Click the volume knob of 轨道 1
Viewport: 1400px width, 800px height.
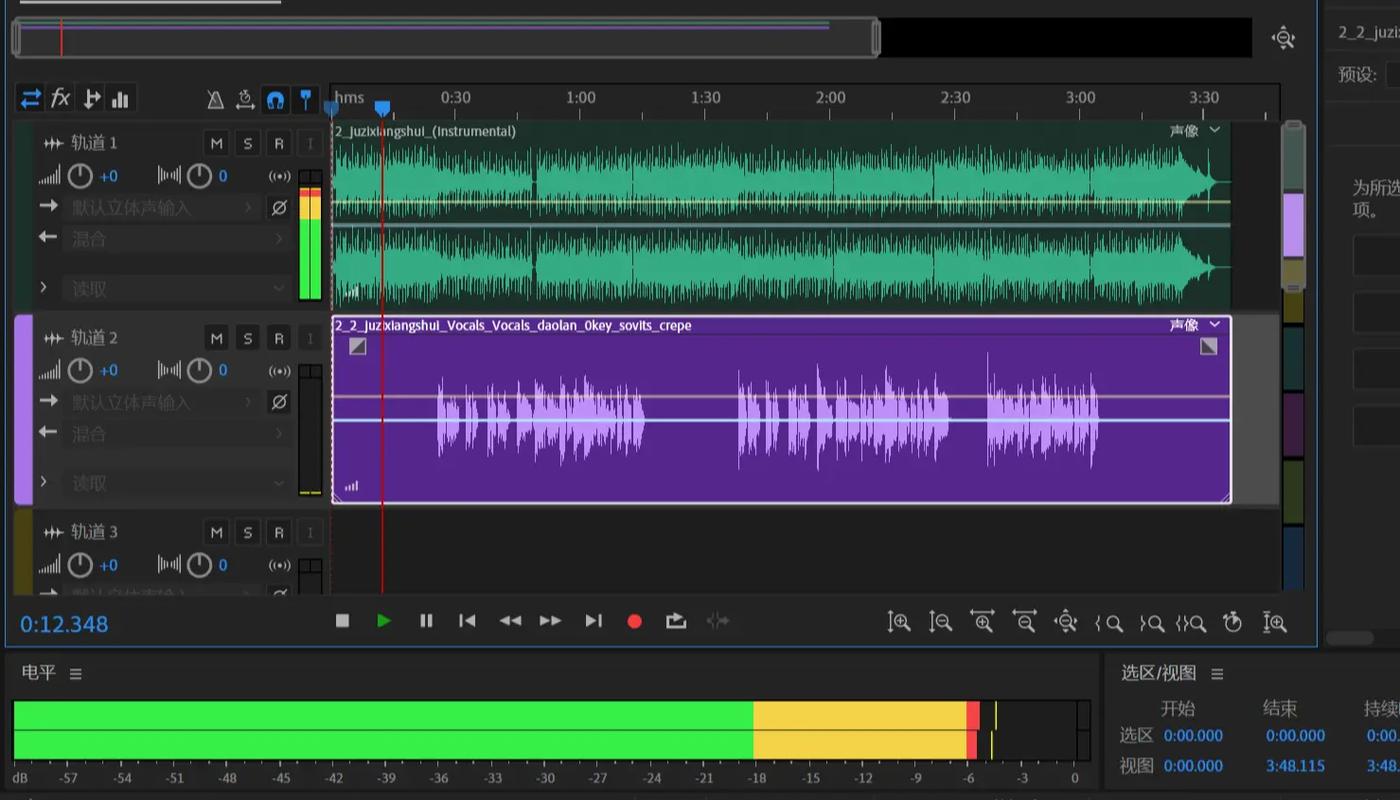80,176
